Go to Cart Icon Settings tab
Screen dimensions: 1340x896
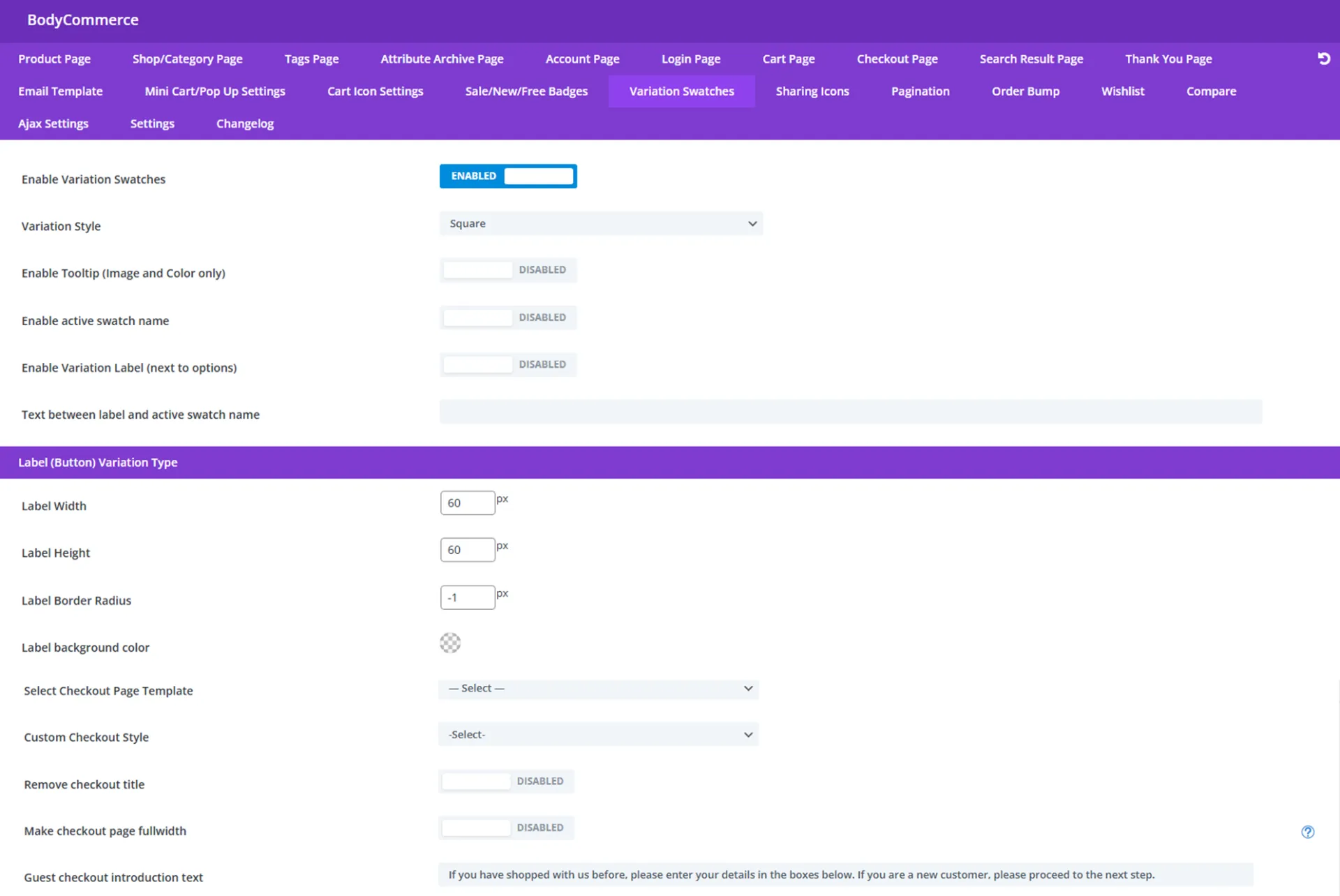[375, 91]
